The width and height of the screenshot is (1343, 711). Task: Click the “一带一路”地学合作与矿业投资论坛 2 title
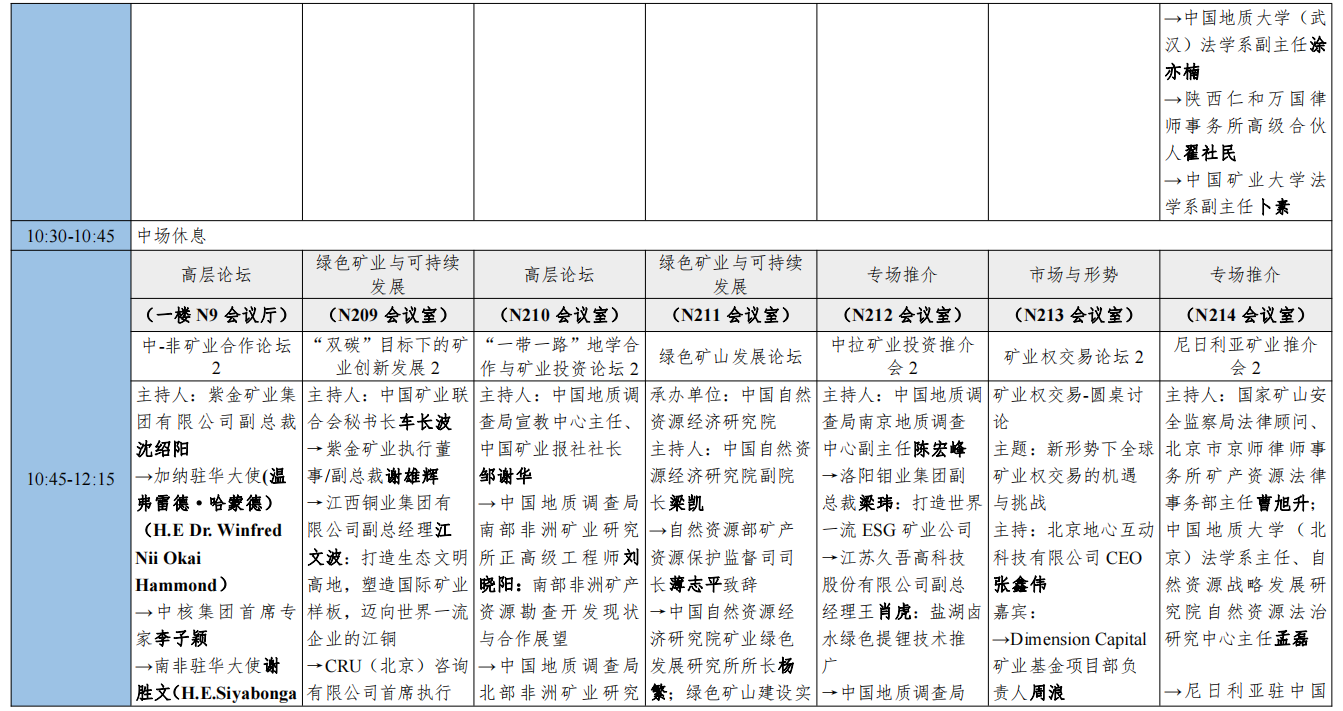(559, 356)
